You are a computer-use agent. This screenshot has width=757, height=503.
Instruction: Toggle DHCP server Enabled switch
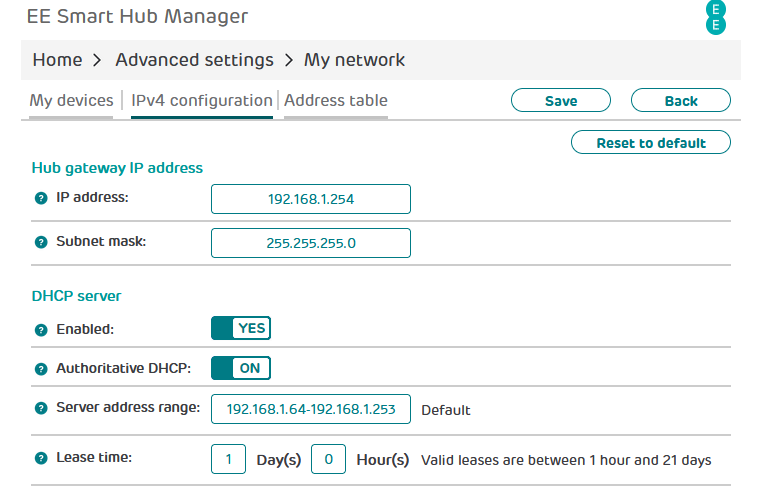[241, 328]
